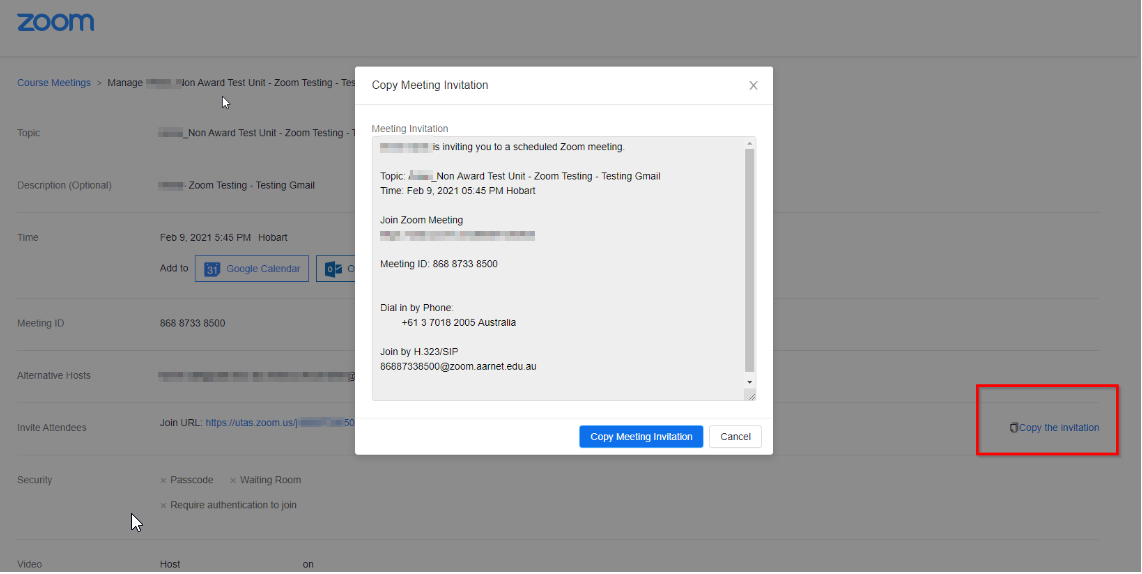The width and height of the screenshot is (1142, 574).
Task: Click the scrollbar down arrow in invitation box
Action: pyautogui.click(x=749, y=382)
